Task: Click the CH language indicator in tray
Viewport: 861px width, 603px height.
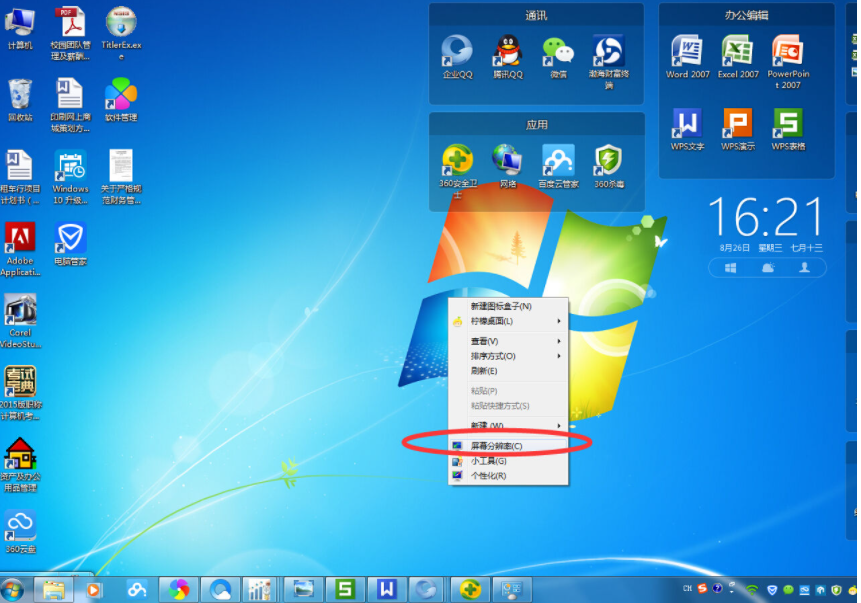Action: (x=687, y=589)
